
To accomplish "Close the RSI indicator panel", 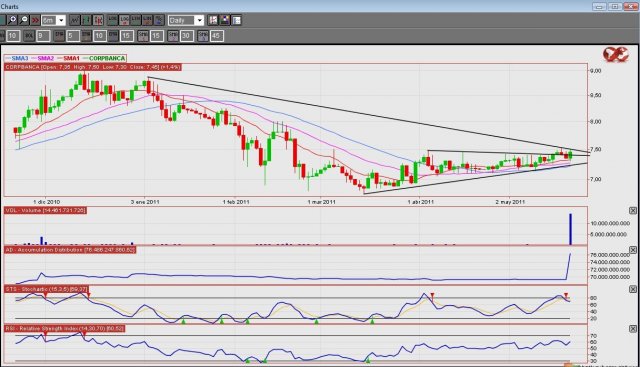I will pos(633,329).
